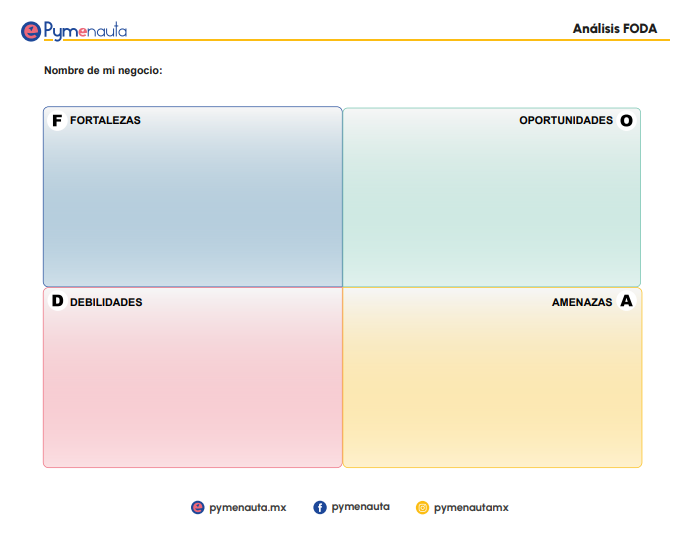Open the pymenauta Facebook link text

(x=360, y=507)
